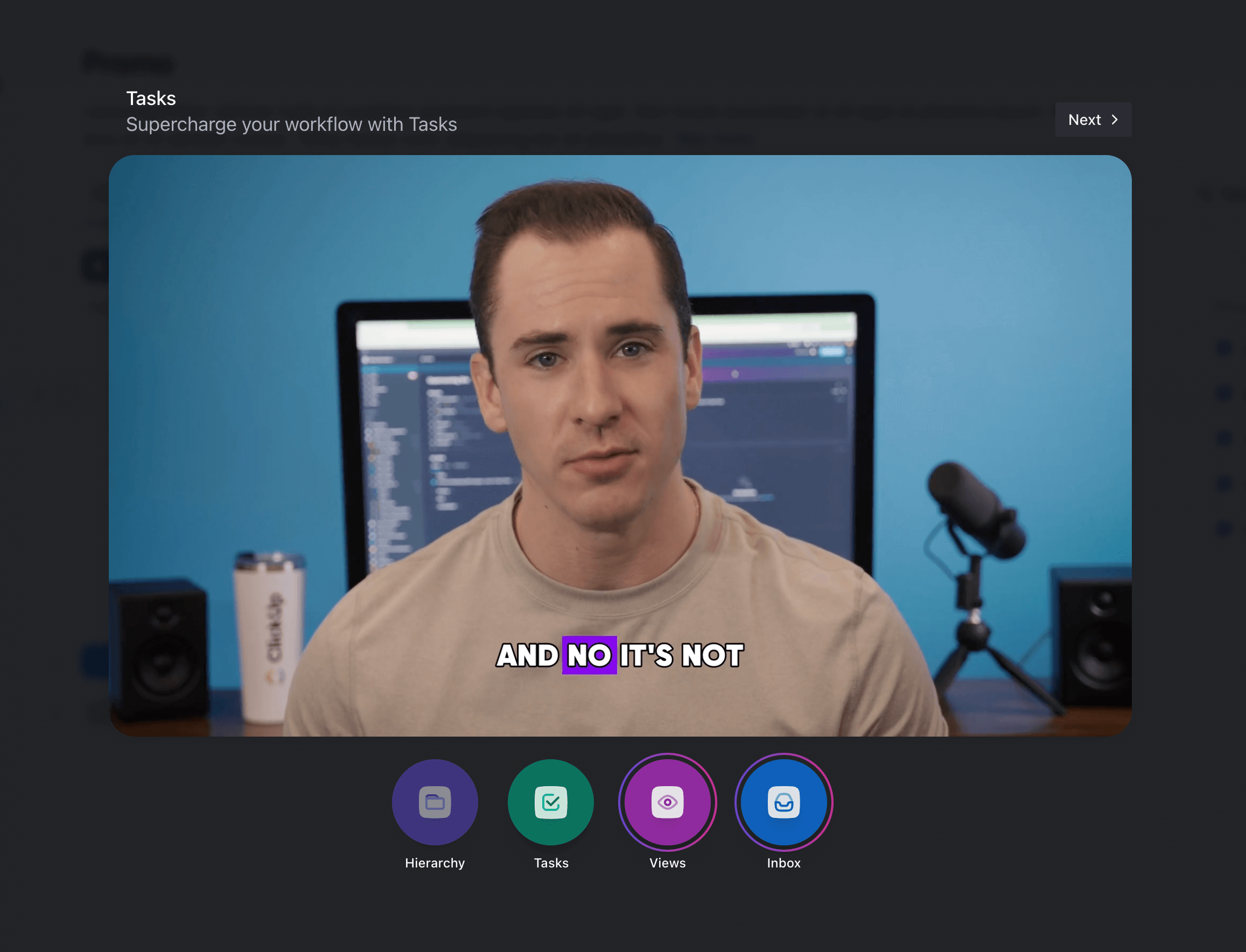
Task: Click the highlighted NO caption word
Action: point(589,655)
